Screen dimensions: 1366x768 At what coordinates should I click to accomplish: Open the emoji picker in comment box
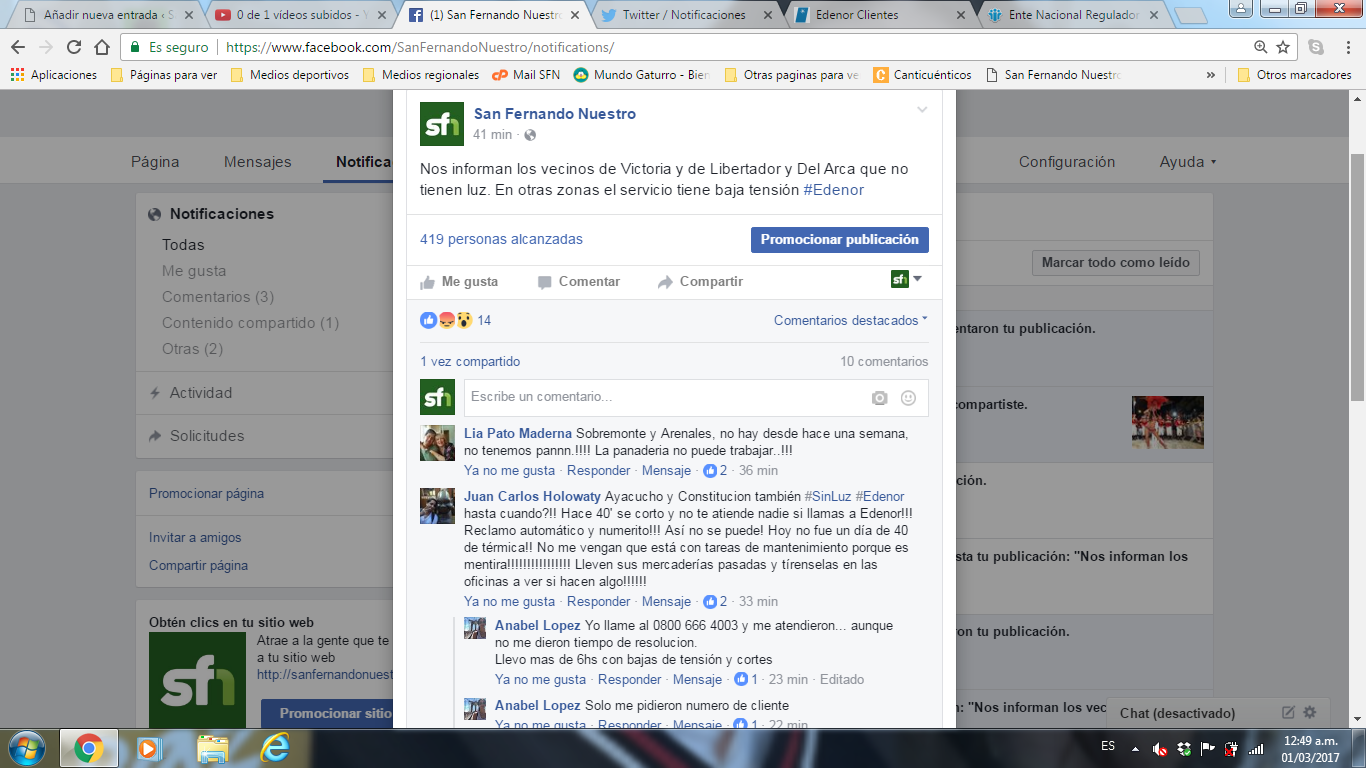tap(908, 398)
